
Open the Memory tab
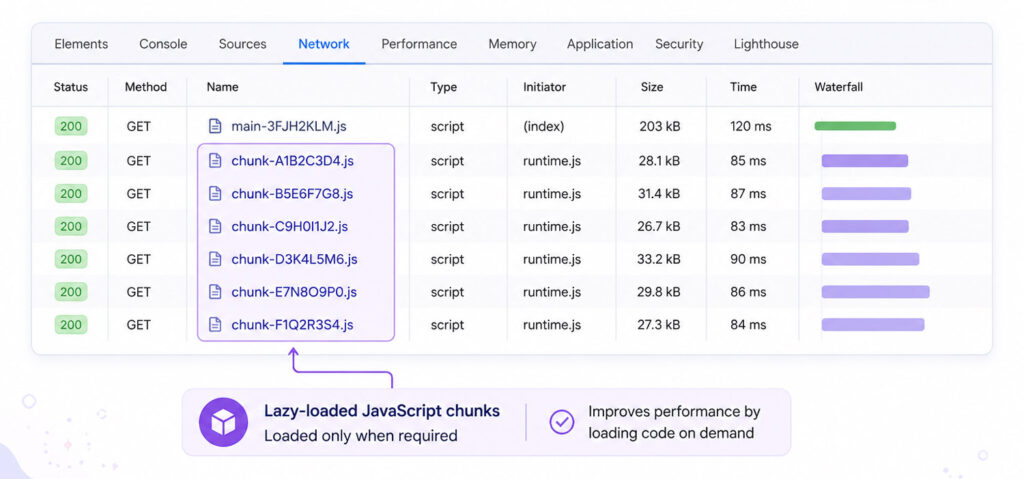[513, 44]
